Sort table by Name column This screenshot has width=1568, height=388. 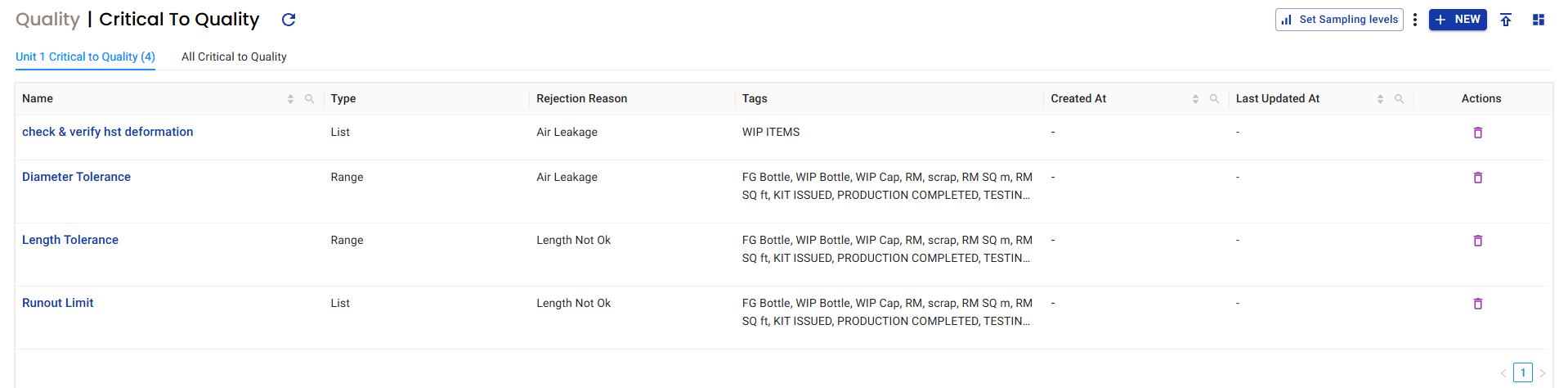click(x=290, y=99)
